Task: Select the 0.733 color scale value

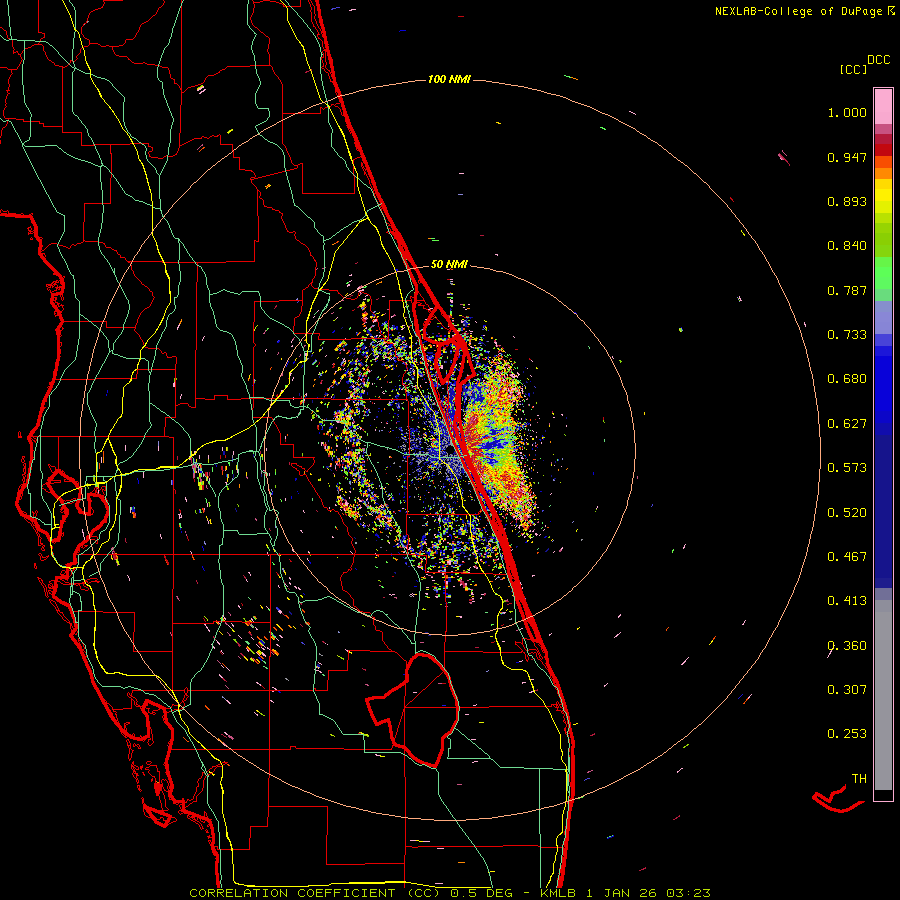Action: coord(847,335)
